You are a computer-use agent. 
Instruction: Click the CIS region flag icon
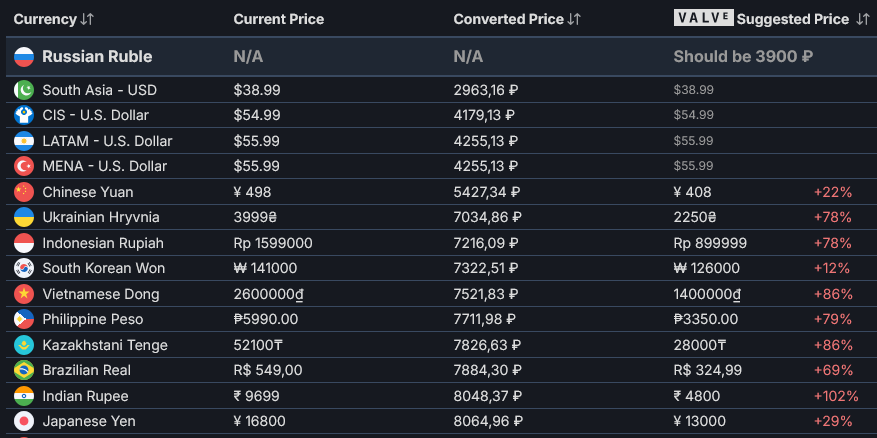pyautogui.click(x=24, y=116)
